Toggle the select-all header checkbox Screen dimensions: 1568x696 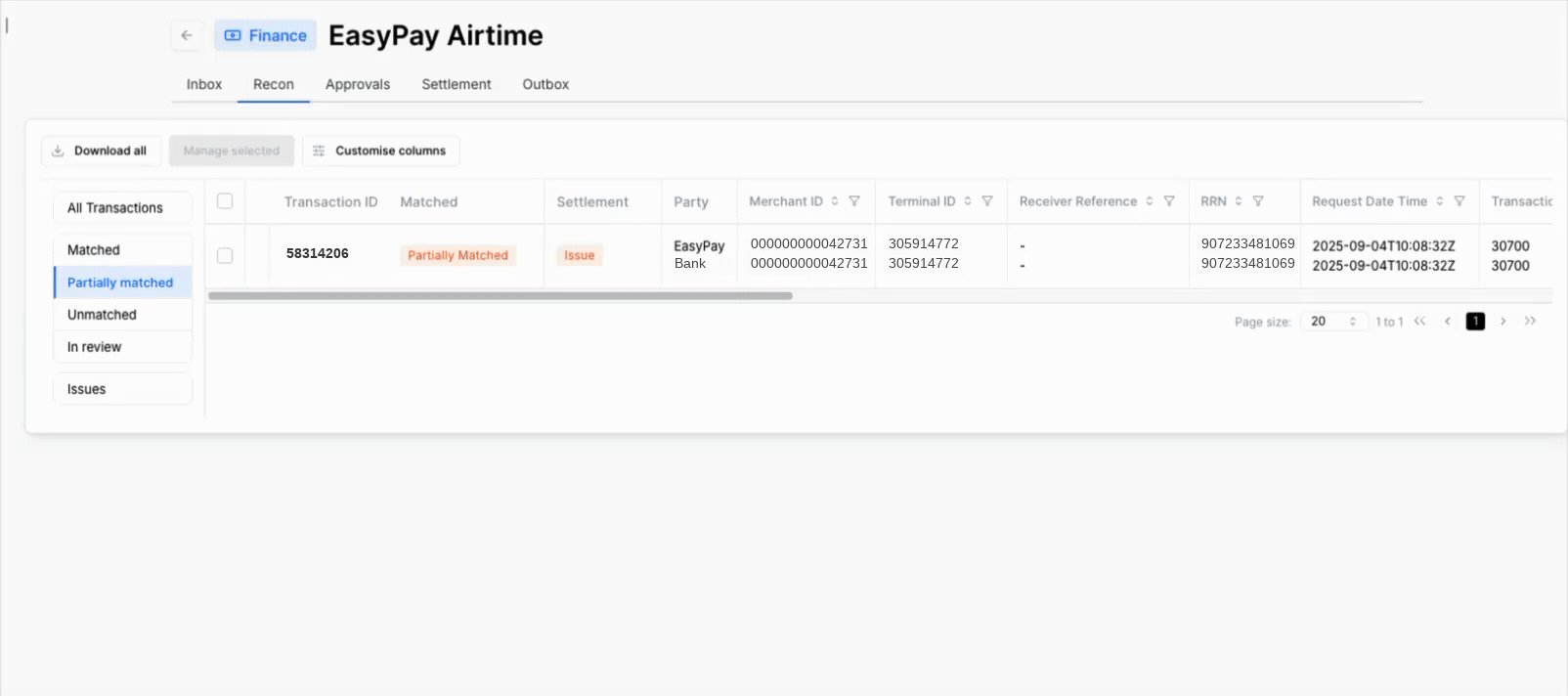click(x=225, y=201)
